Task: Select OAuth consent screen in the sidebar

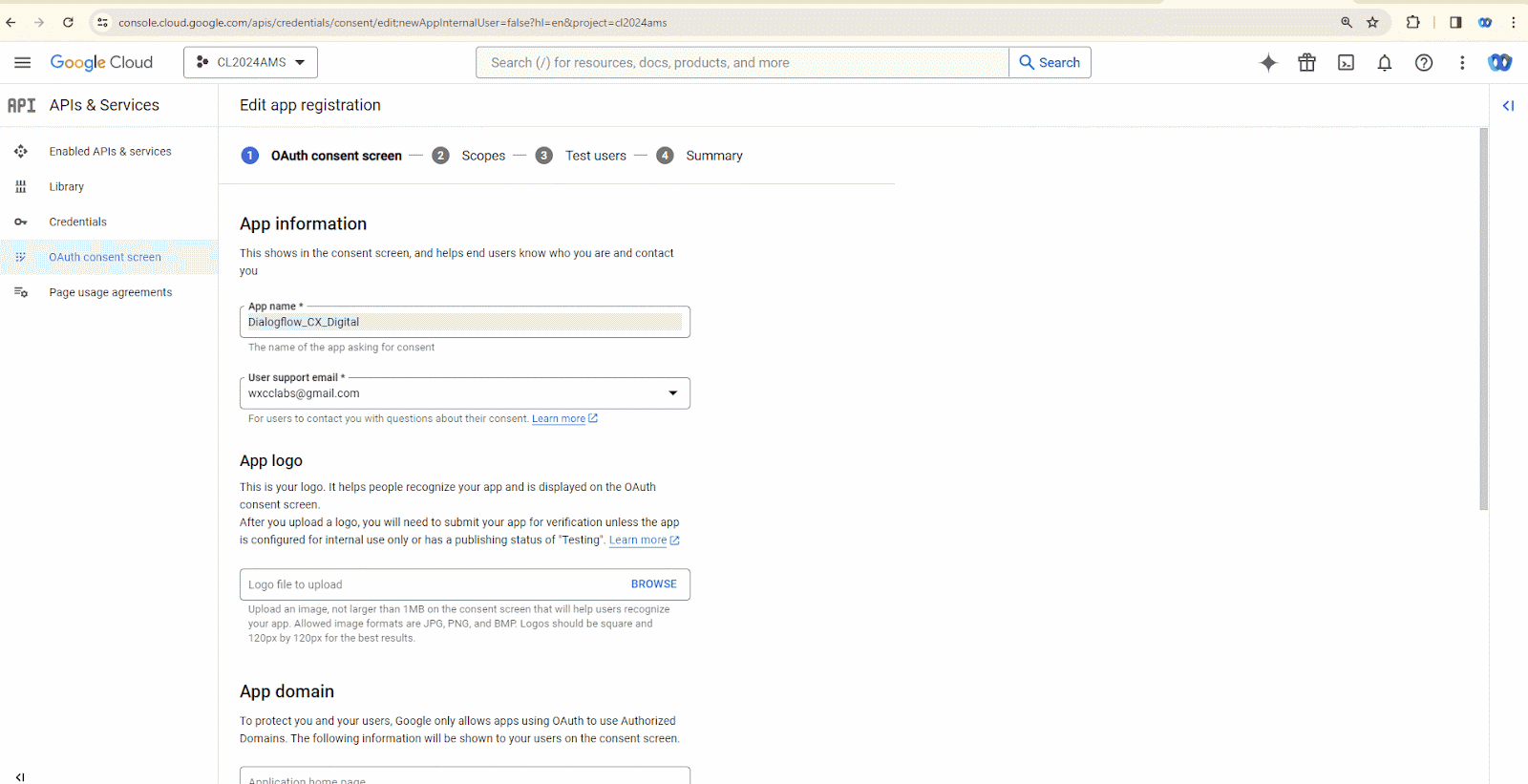Action: [105, 257]
